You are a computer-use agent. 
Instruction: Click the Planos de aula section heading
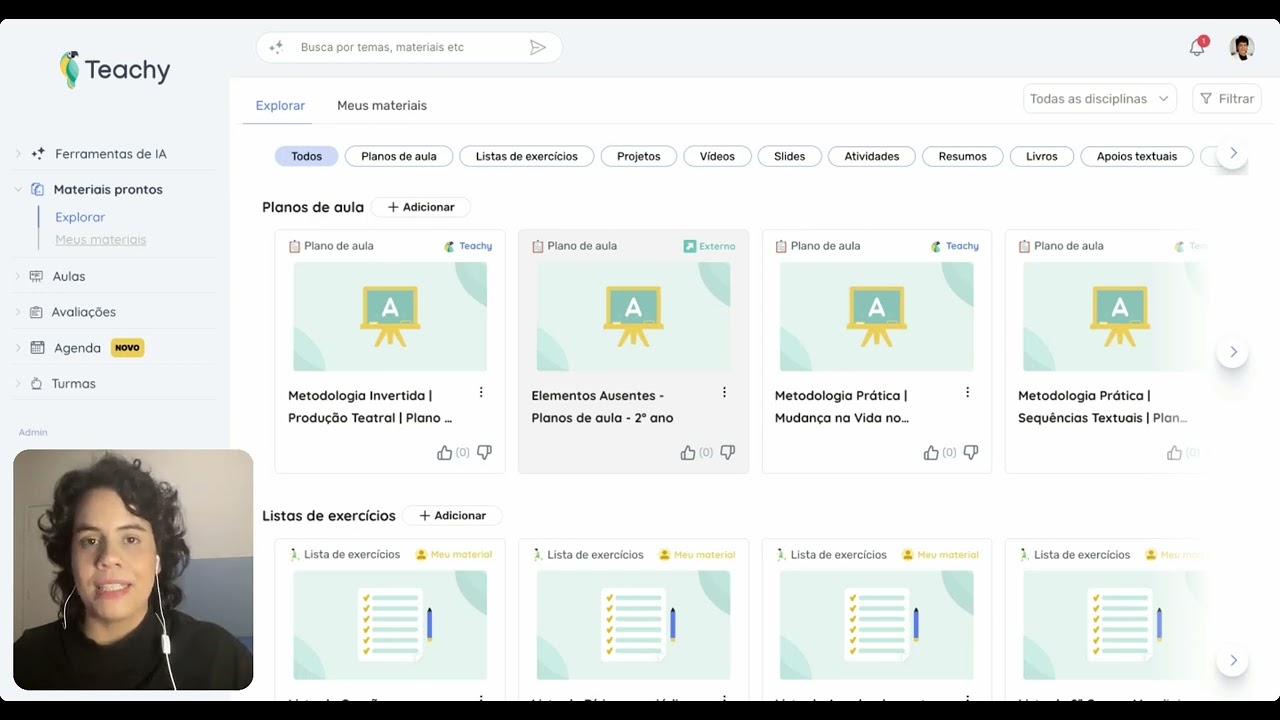click(x=313, y=207)
